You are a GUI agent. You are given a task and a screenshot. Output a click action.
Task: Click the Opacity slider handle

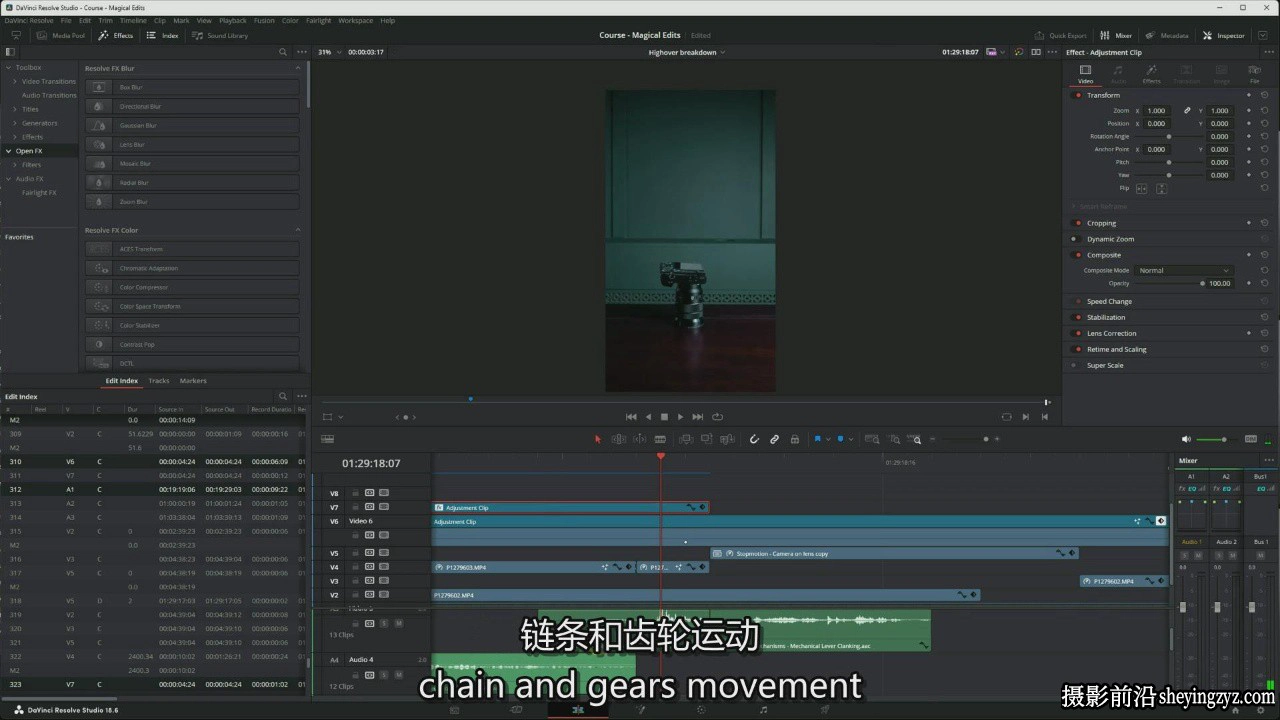(x=1202, y=283)
